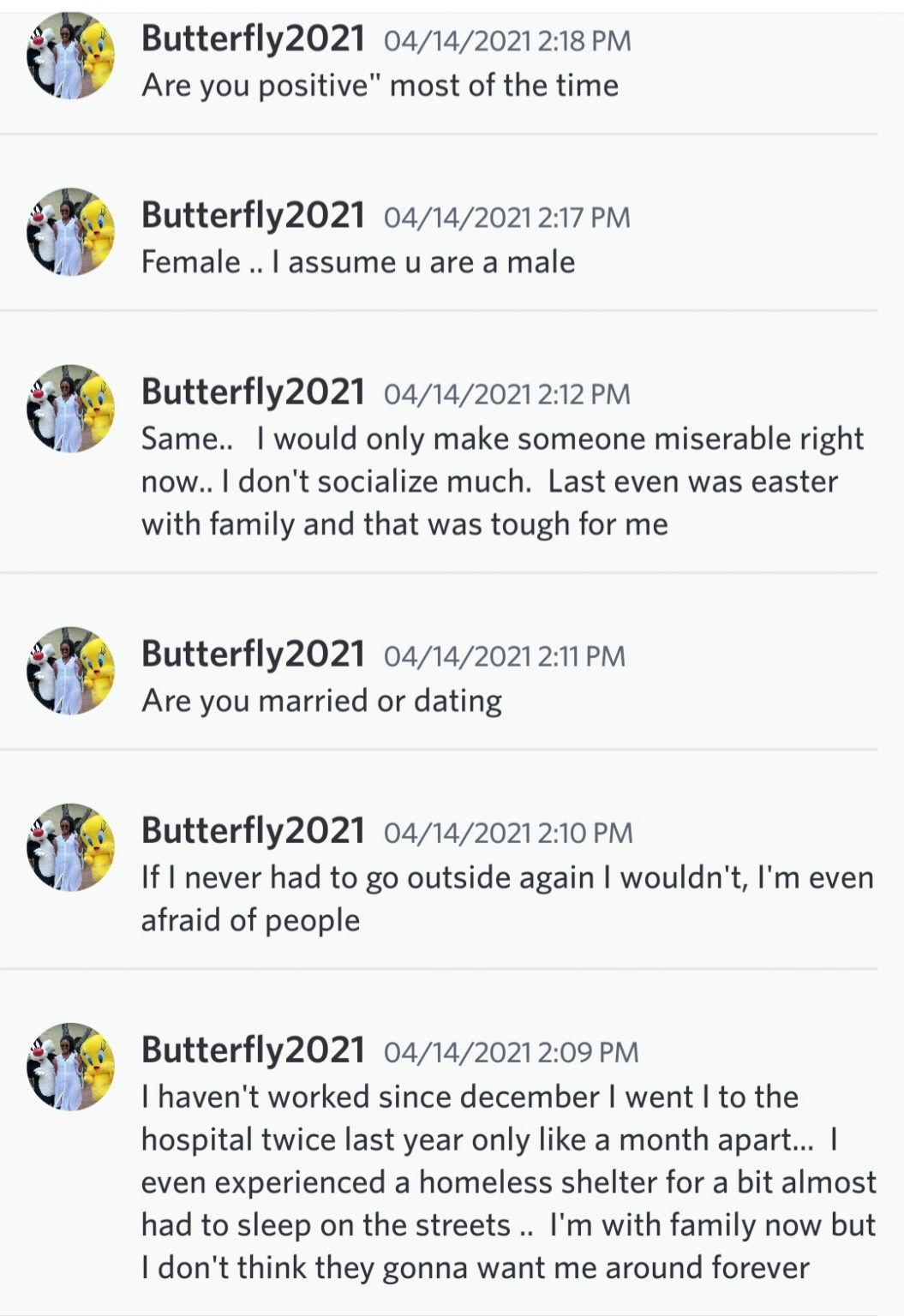The height and width of the screenshot is (1316, 904).
Task: Select the message 'Female .. I assume u are a male'
Action: click(357, 262)
